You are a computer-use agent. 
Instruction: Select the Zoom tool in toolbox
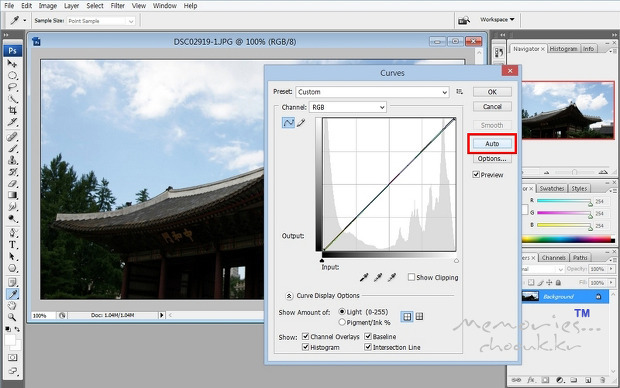coord(12,317)
